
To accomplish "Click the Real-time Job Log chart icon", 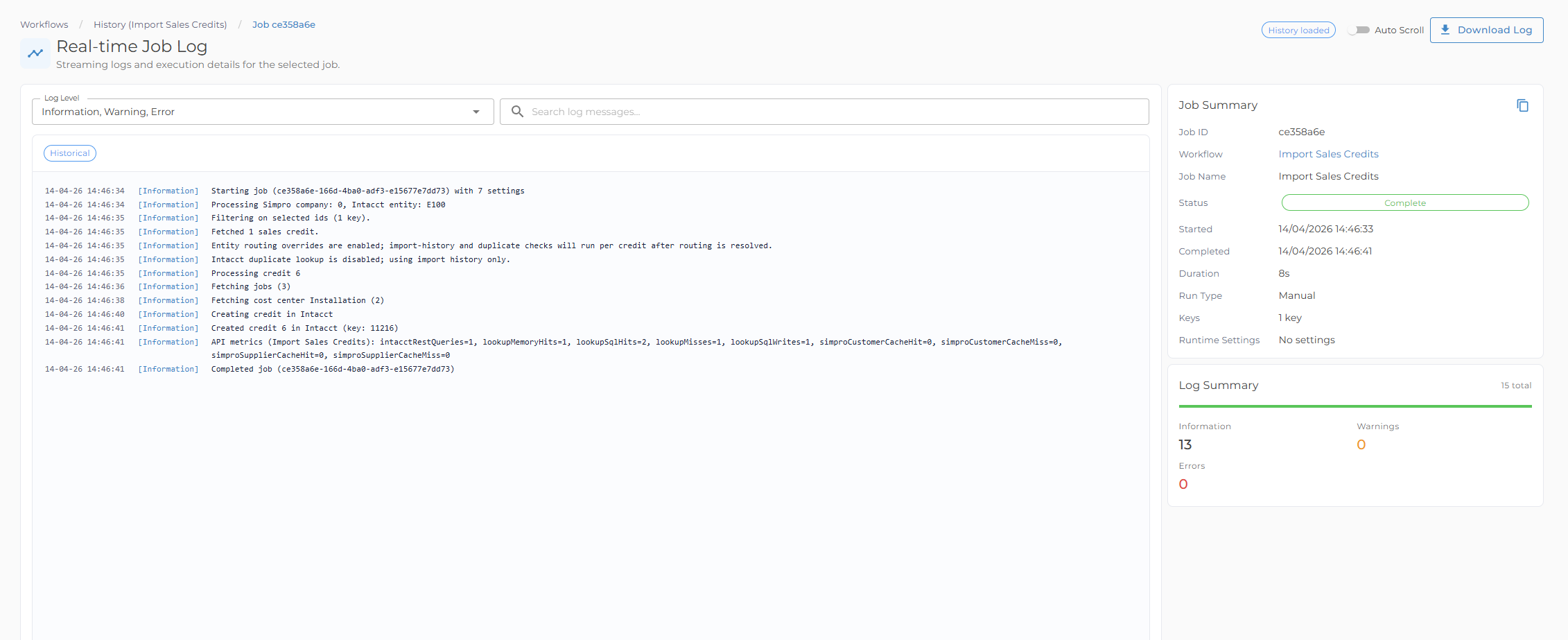I will coord(35,53).
